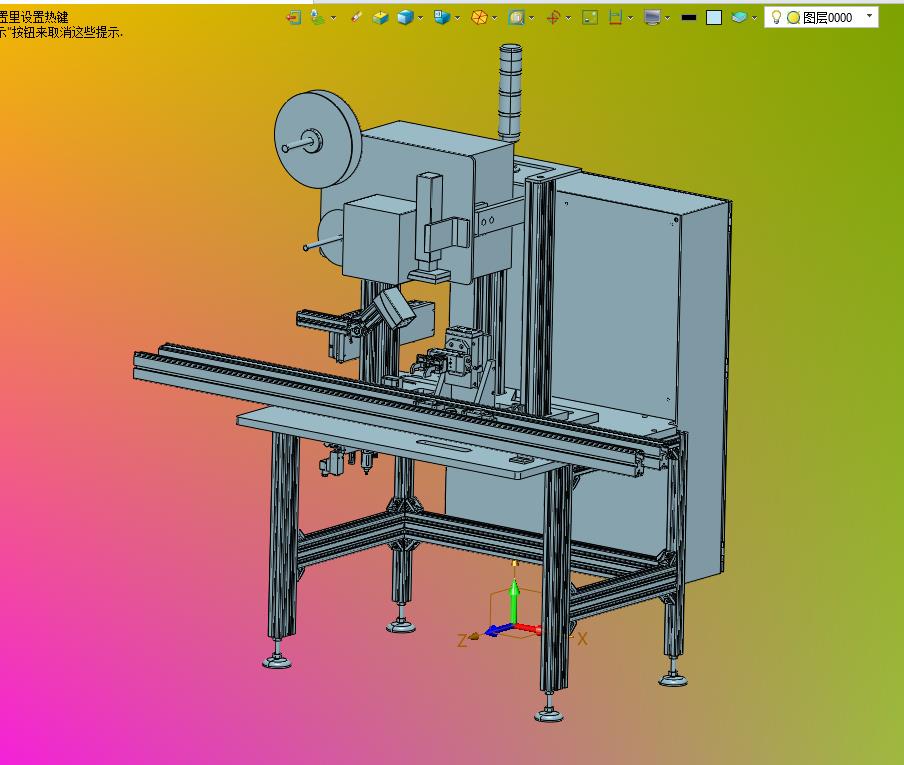The height and width of the screenshot is (765, 904).
Task: Select the signal tower light on model
Action: [510, 92]
